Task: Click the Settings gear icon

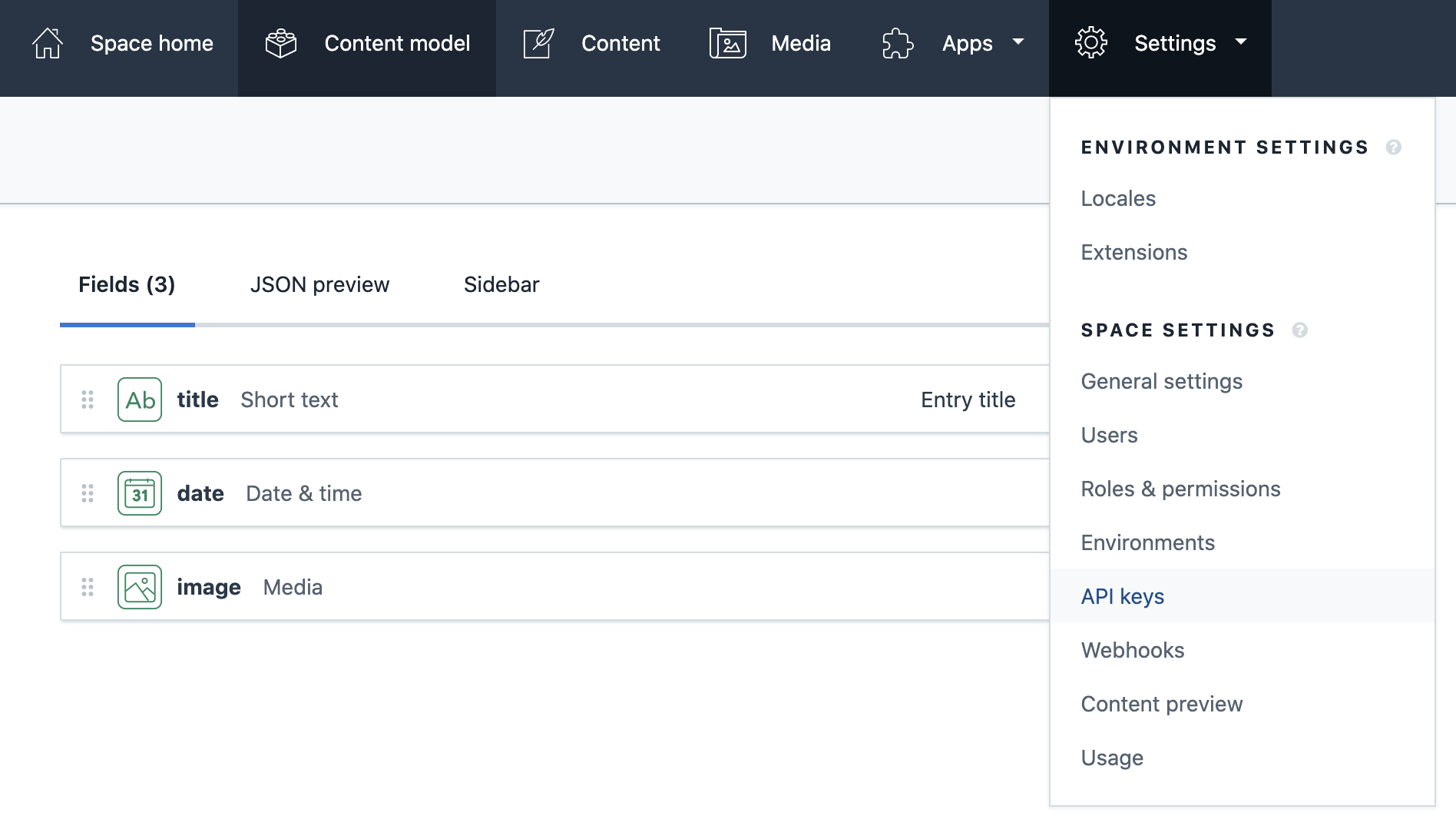Action: click(1092, 43)
